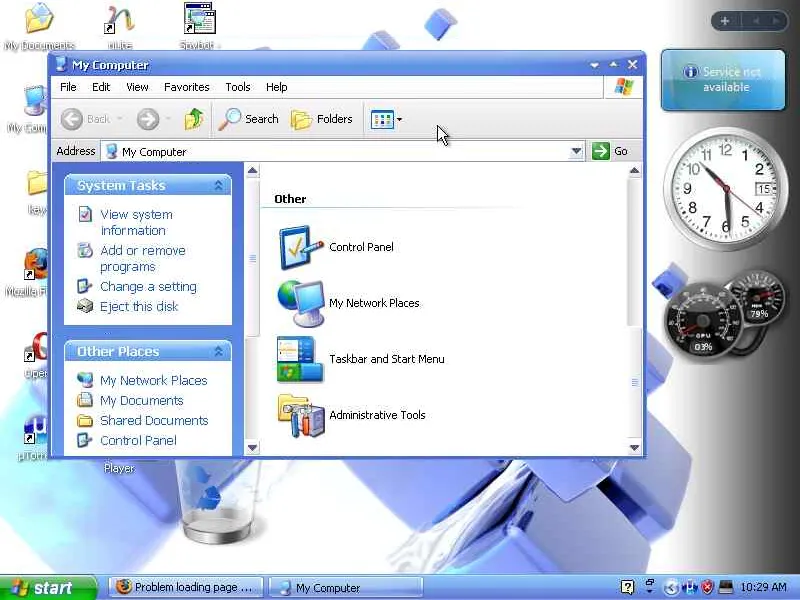The image size is (800, 600).
Task: Click the Windows flag logo in menu bar
Action: (624, 87)
